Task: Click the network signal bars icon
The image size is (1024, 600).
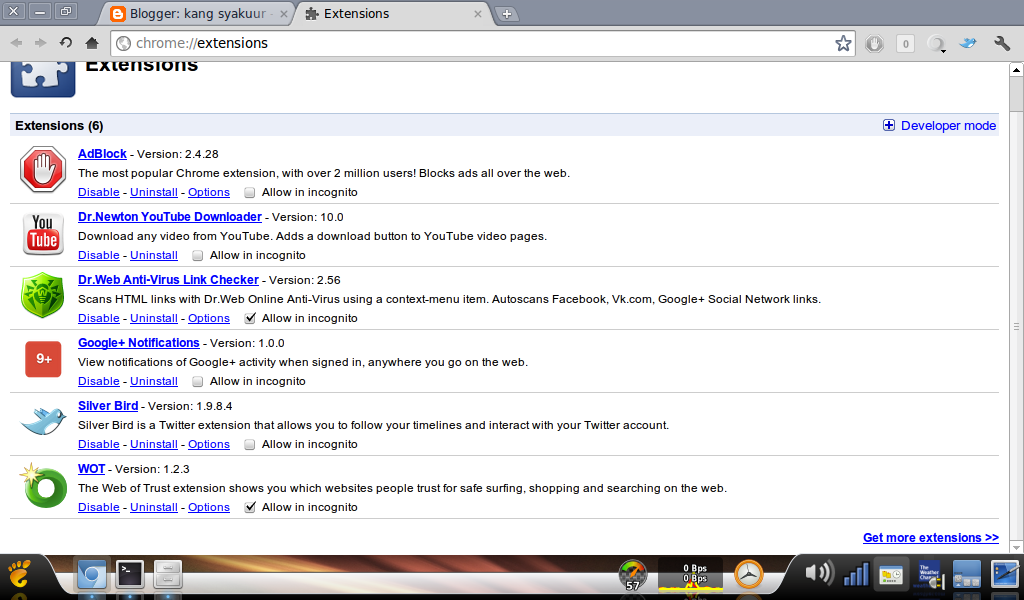Action: pos(856,575)
